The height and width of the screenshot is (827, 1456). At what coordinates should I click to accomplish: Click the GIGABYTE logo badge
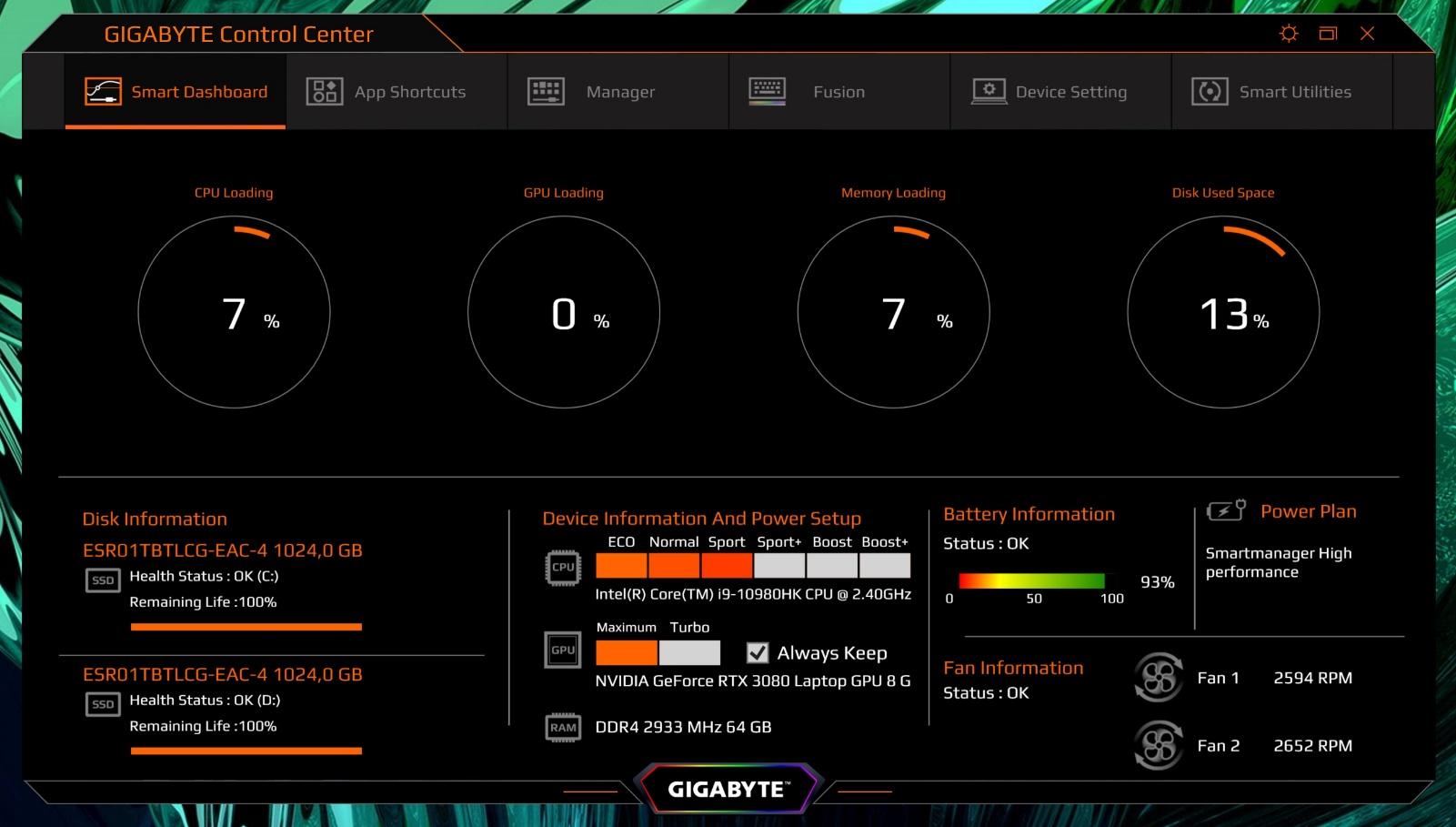point(727,789)
